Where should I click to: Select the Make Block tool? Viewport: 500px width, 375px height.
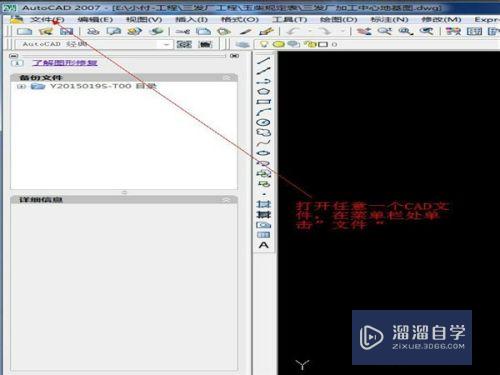click(x=264, y=184)
